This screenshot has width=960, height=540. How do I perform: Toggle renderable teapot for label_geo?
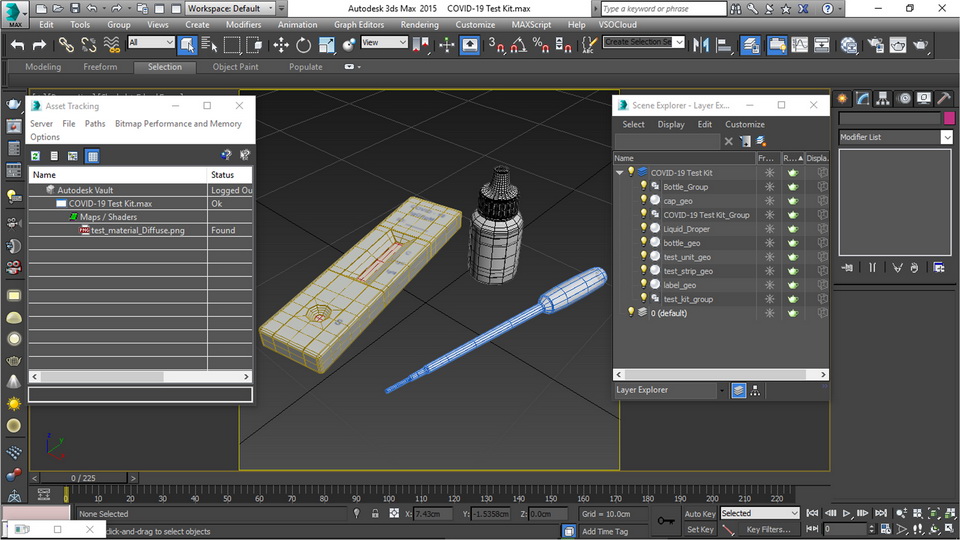tap(793, 285)
